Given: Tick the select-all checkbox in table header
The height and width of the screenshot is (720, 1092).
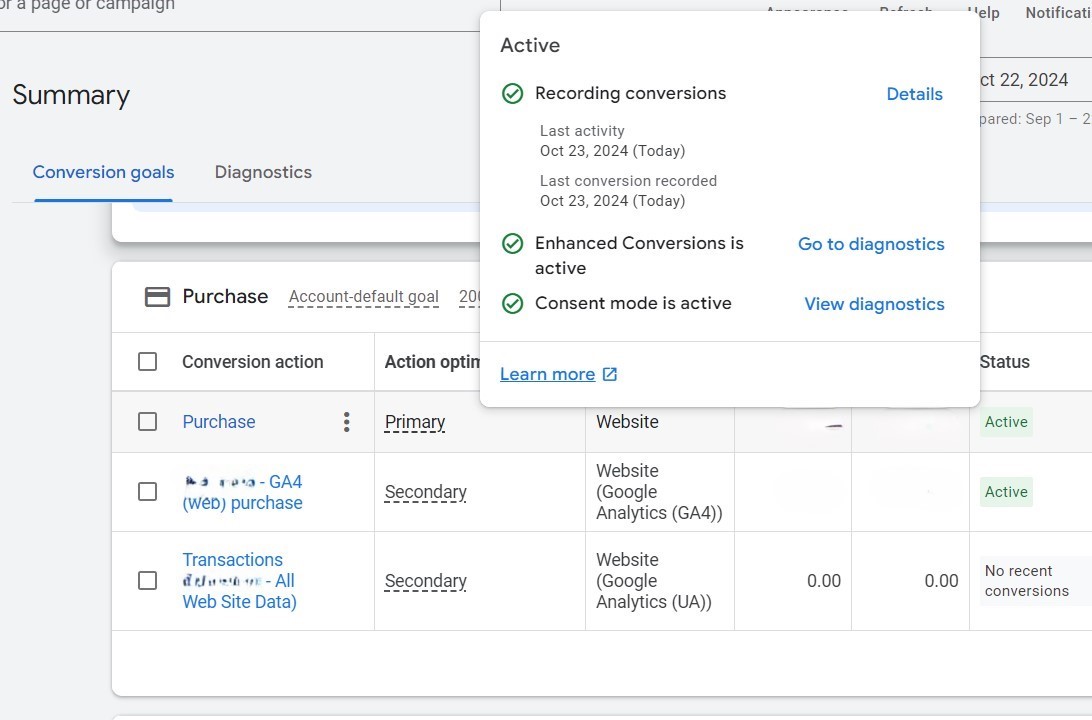Looking at the screenshot, I should pyautogui.click(x=147, y=362).
